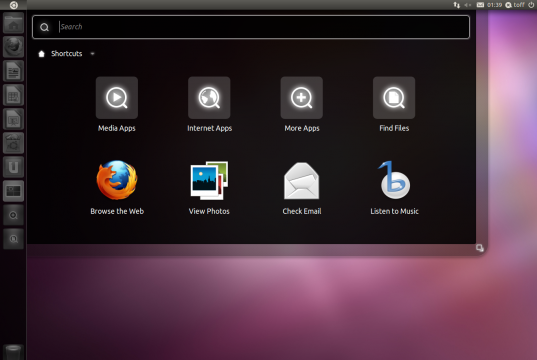Click the Listen to Music label
Screen dimensions: 537x360
click(x=394, y=211)
